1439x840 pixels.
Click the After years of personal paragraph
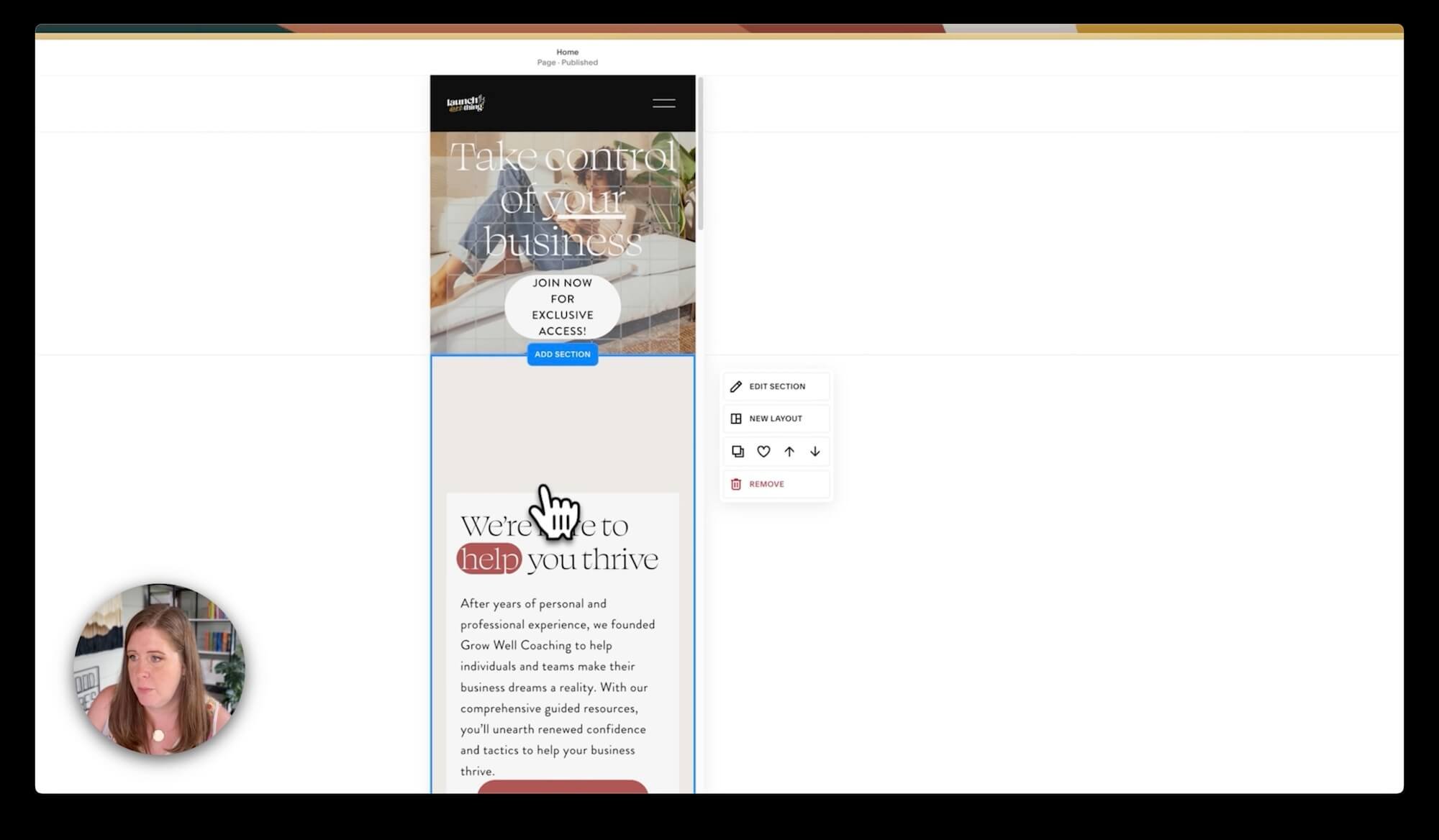[558, 687]
